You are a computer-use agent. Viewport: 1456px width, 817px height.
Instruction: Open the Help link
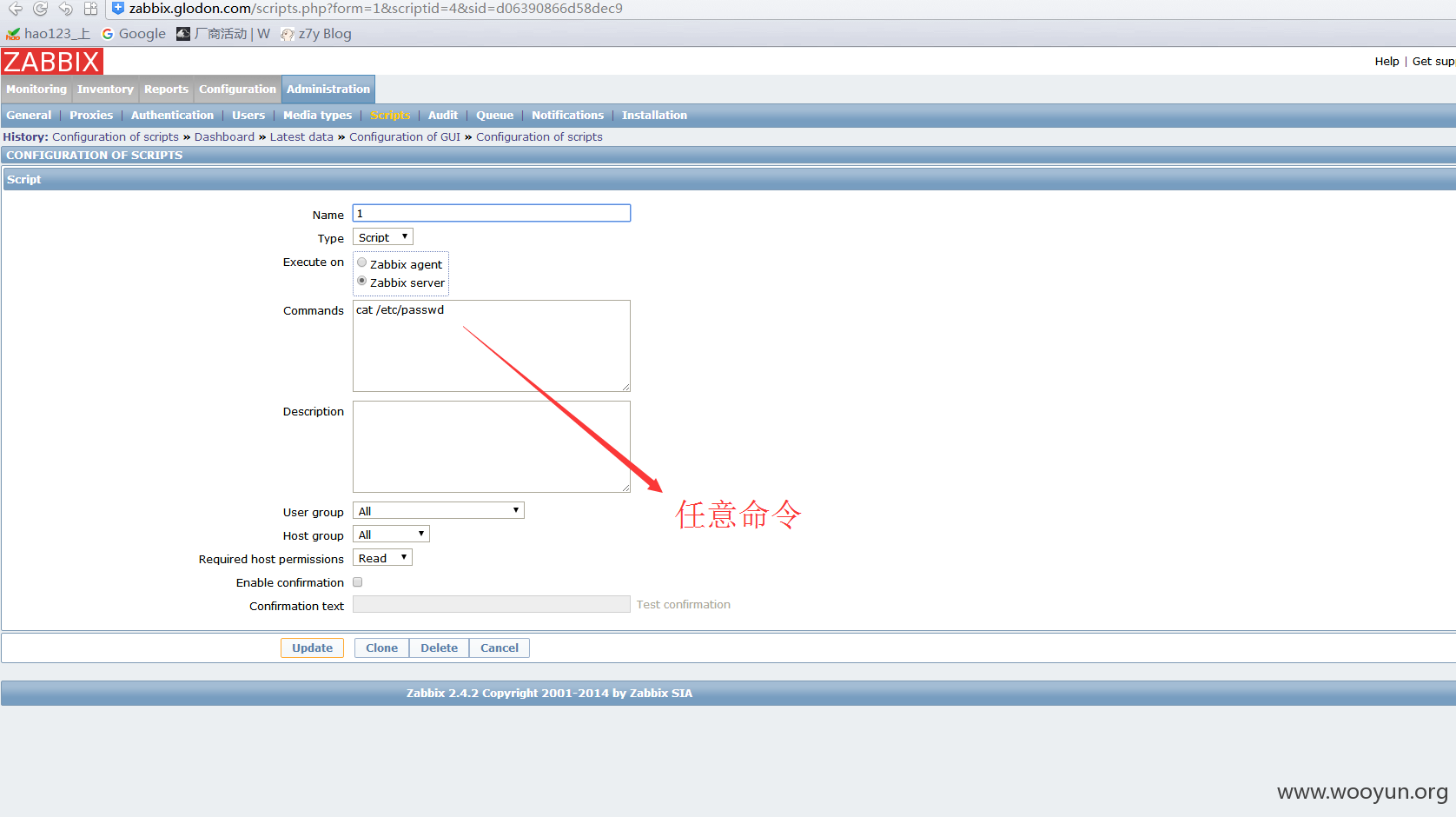click(x=1387, y=61)
